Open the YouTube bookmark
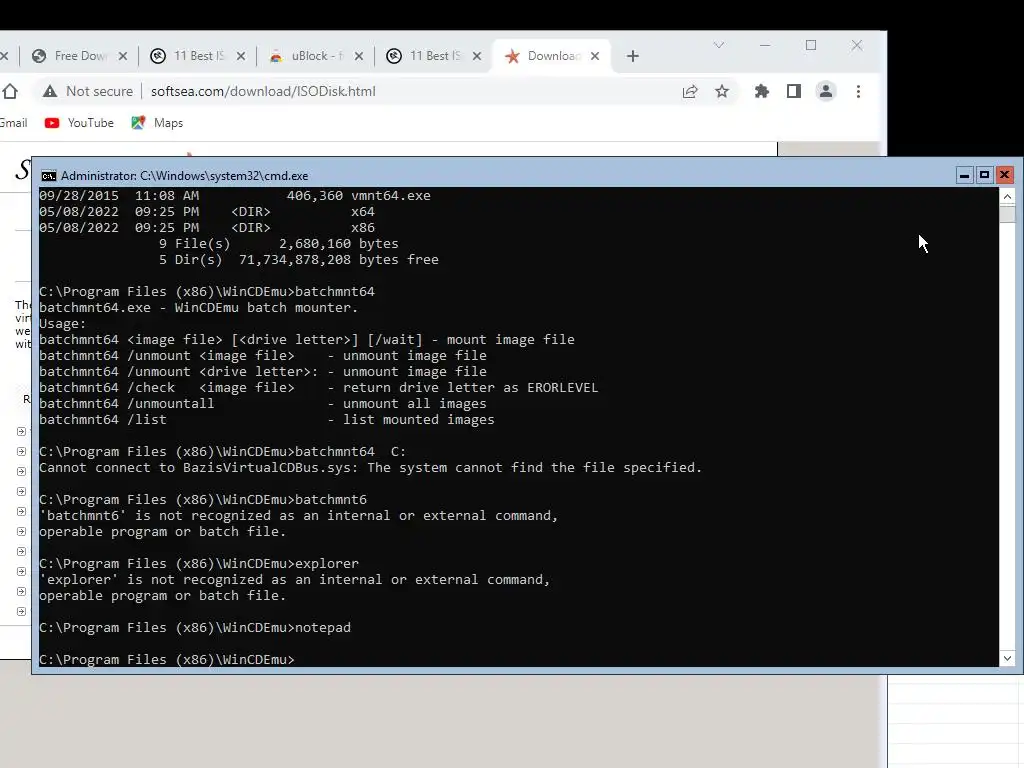The height and width of the screenshot is (768, 1024). pos(79,123)
